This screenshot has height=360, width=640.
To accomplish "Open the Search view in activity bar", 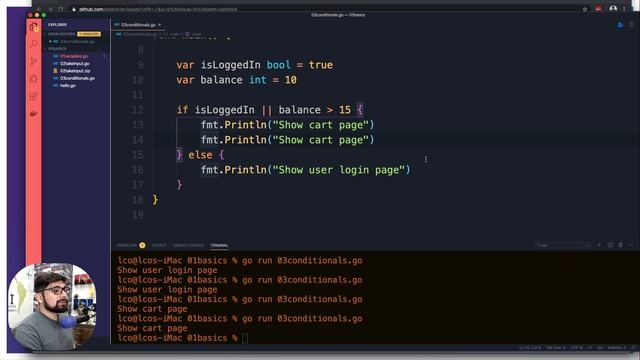I will (34, 44).
